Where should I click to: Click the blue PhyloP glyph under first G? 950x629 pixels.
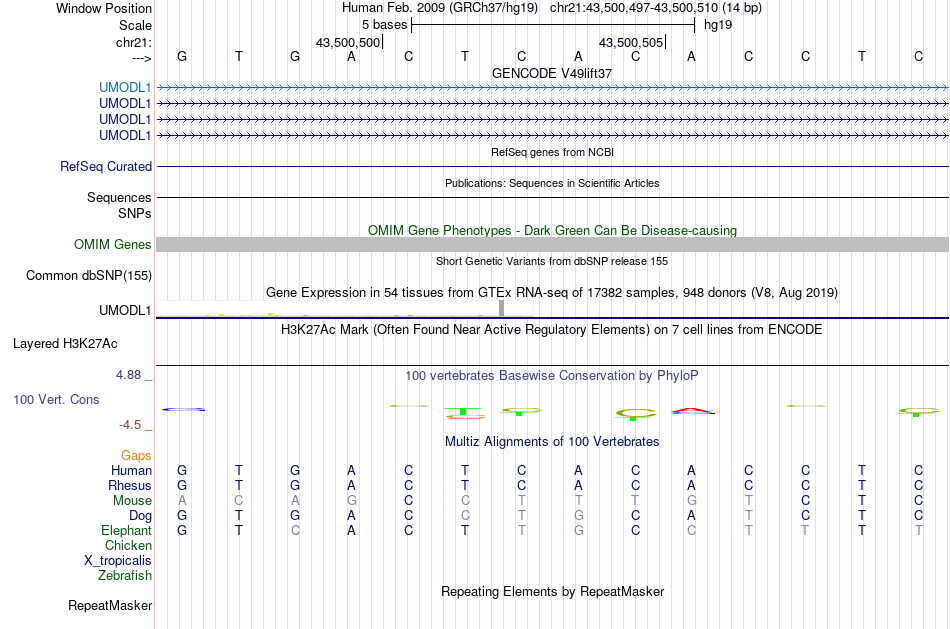183,410
